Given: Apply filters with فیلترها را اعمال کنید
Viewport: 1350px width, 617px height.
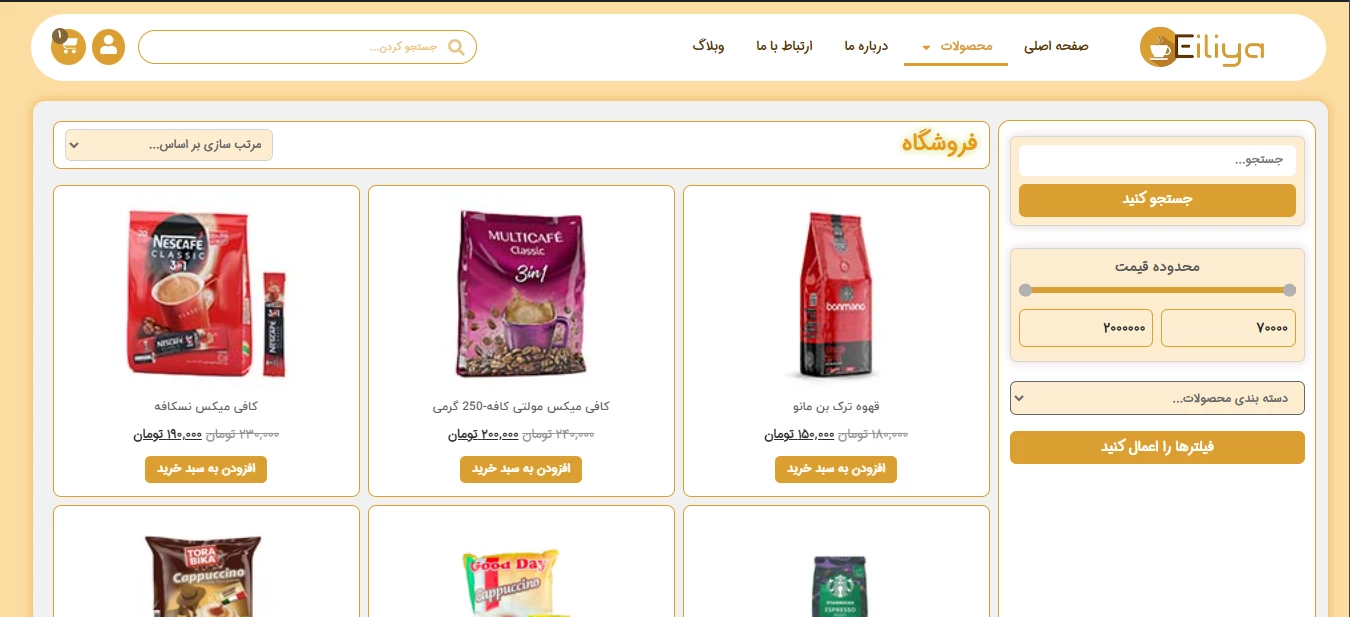Looking at the screenshot, I should tap(1157, 447).
